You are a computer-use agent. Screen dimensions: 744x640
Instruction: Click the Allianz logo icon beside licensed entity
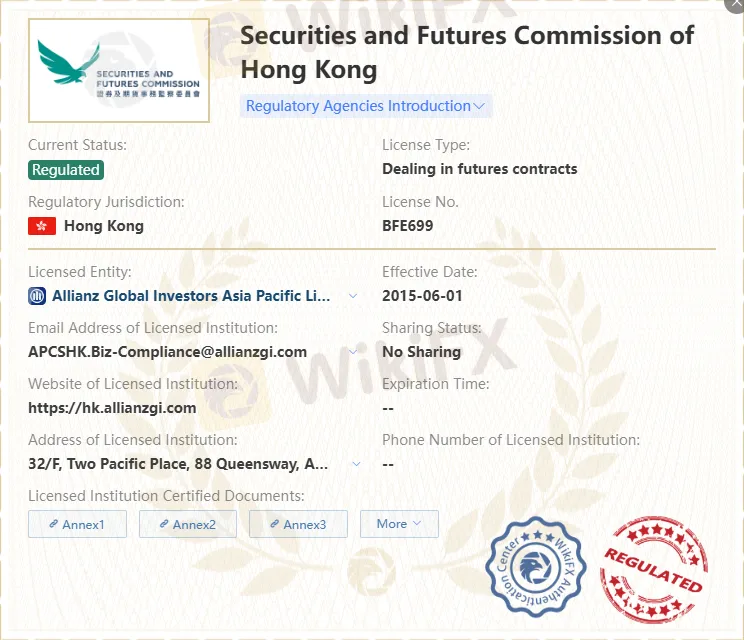click(37, 296)
